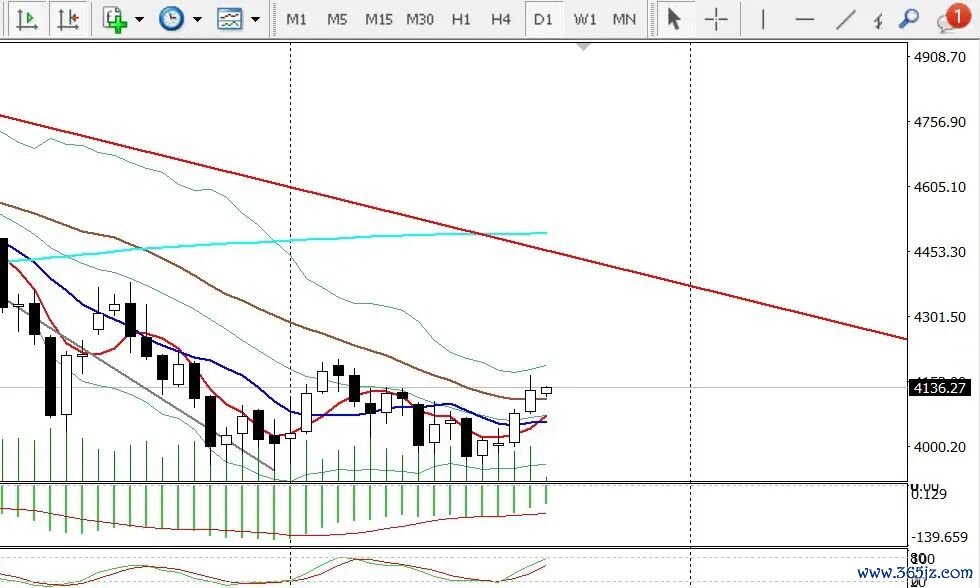
Task: Open the magnifier Search icon
Action: coord(909,19)
